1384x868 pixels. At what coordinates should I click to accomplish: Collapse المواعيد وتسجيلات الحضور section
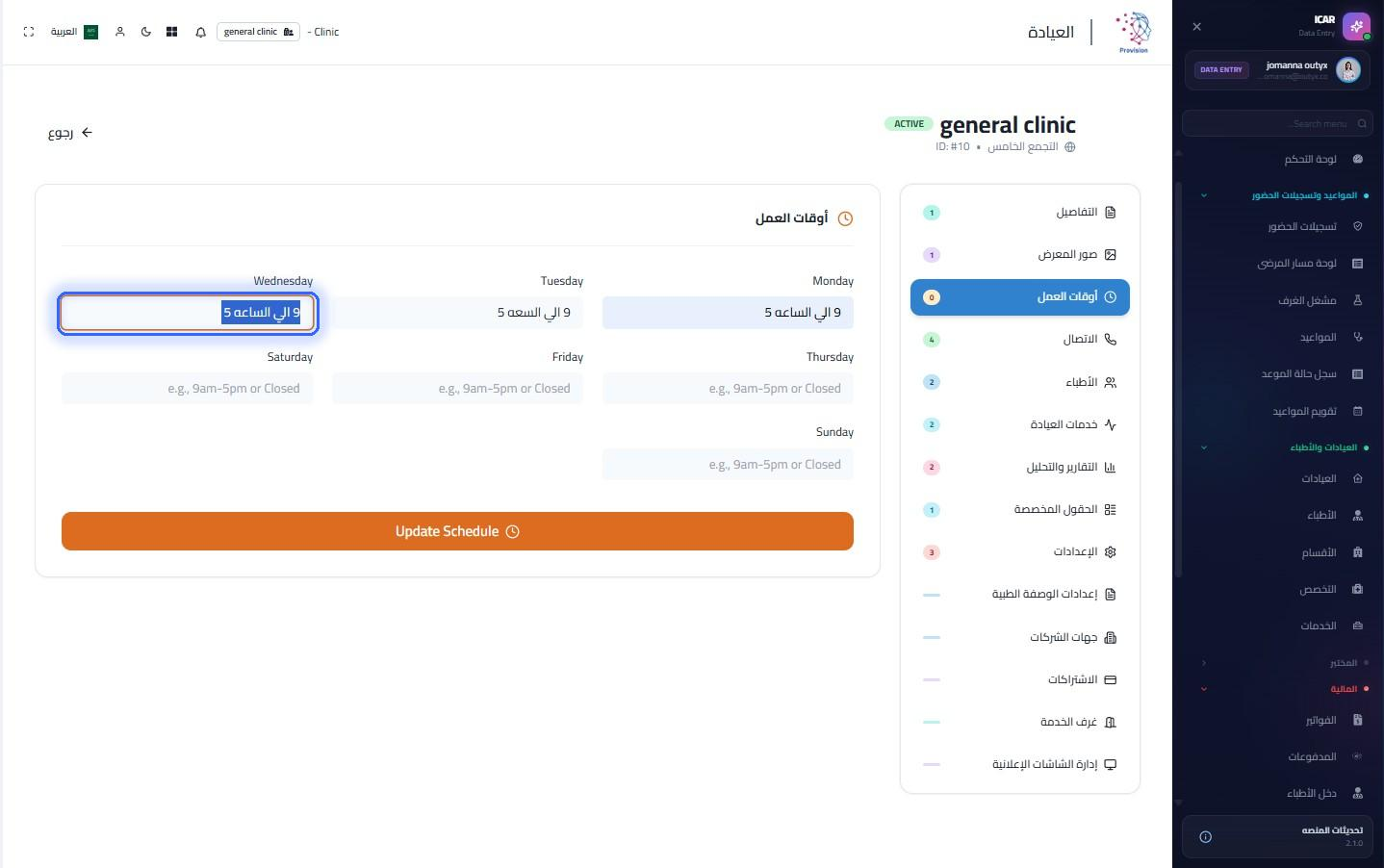(x=1203, y=195)
